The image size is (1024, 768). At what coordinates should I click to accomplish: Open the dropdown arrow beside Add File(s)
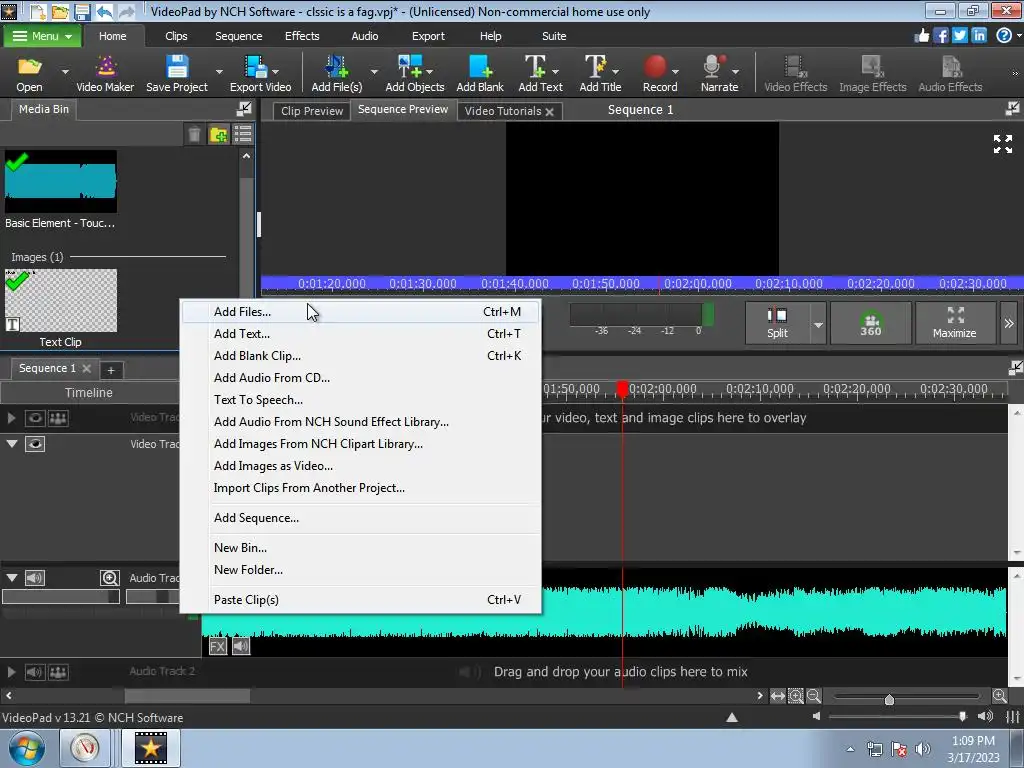(x=374, y=71)
